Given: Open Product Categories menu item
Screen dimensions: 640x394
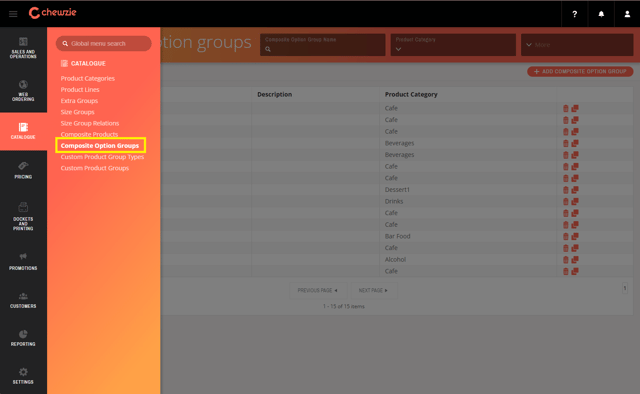Looking at the screenshot, I should pos(87,78).
